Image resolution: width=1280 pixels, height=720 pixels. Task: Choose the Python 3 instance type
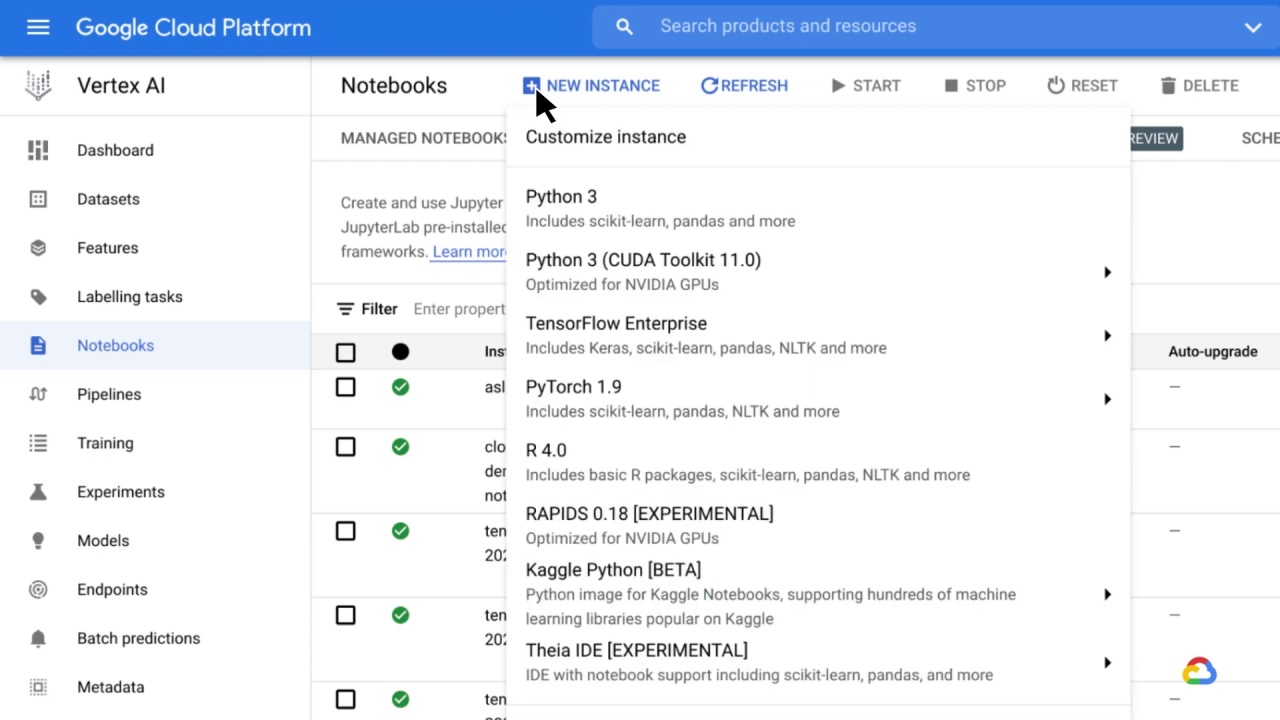[x=818, y=208]
